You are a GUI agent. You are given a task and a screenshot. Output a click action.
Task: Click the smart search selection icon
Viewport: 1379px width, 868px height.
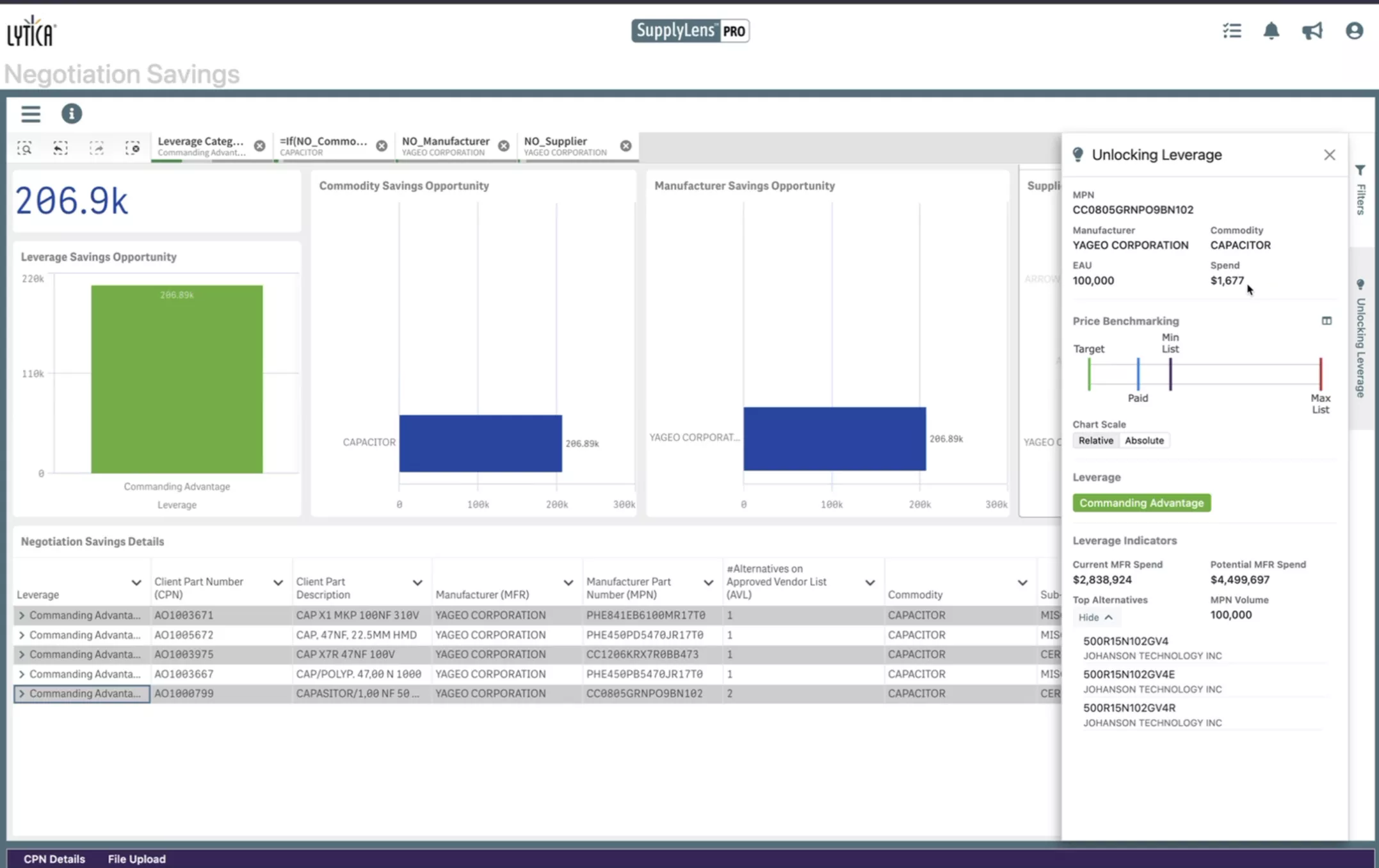24,148
